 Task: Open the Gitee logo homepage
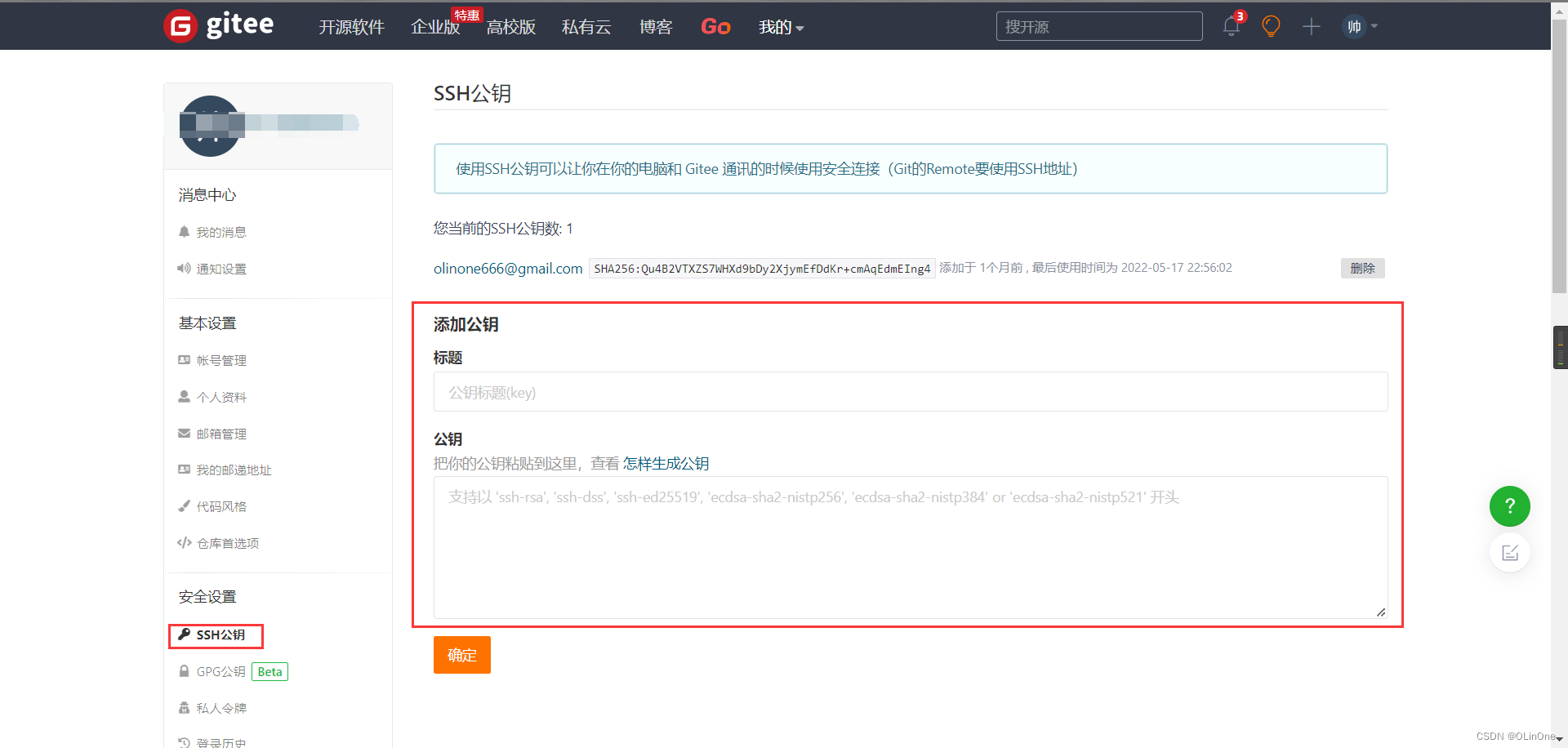(x=219, y=26)
